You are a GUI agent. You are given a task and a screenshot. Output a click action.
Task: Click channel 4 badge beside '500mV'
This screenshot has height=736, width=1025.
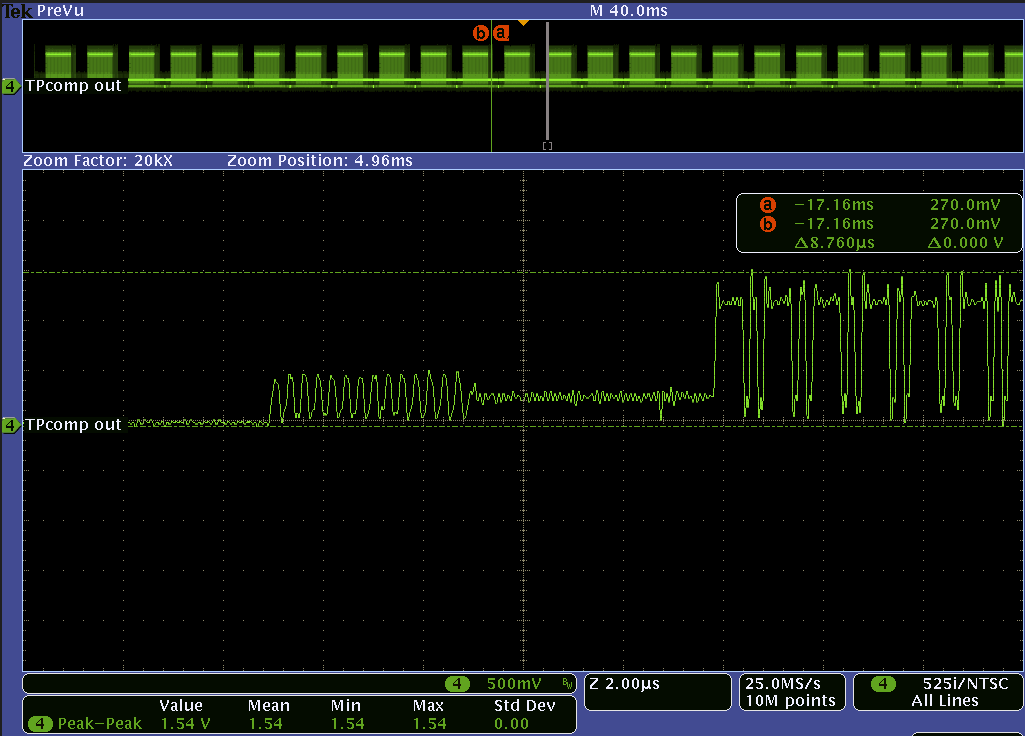(457, 684)
